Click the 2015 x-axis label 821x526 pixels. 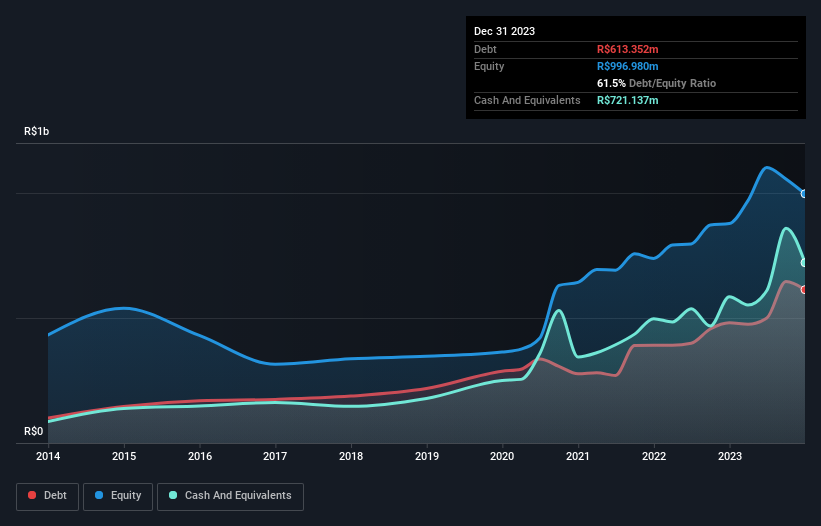[124, 456]
